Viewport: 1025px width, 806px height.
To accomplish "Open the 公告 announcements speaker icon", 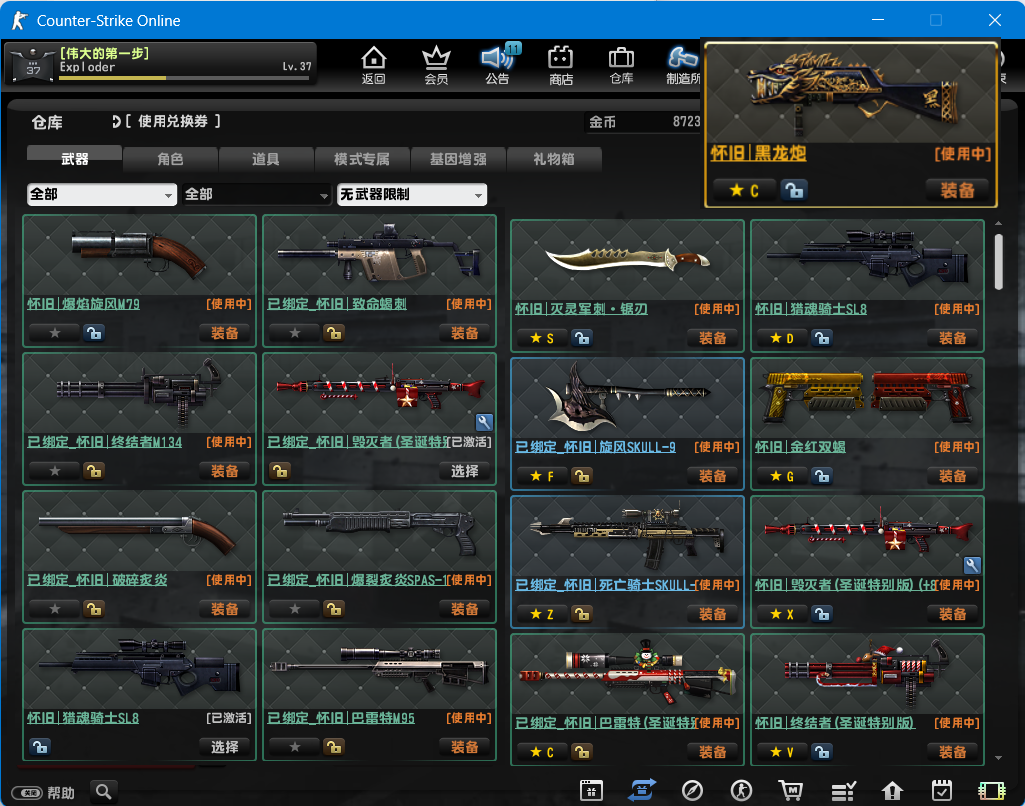I will click(498, 65).
